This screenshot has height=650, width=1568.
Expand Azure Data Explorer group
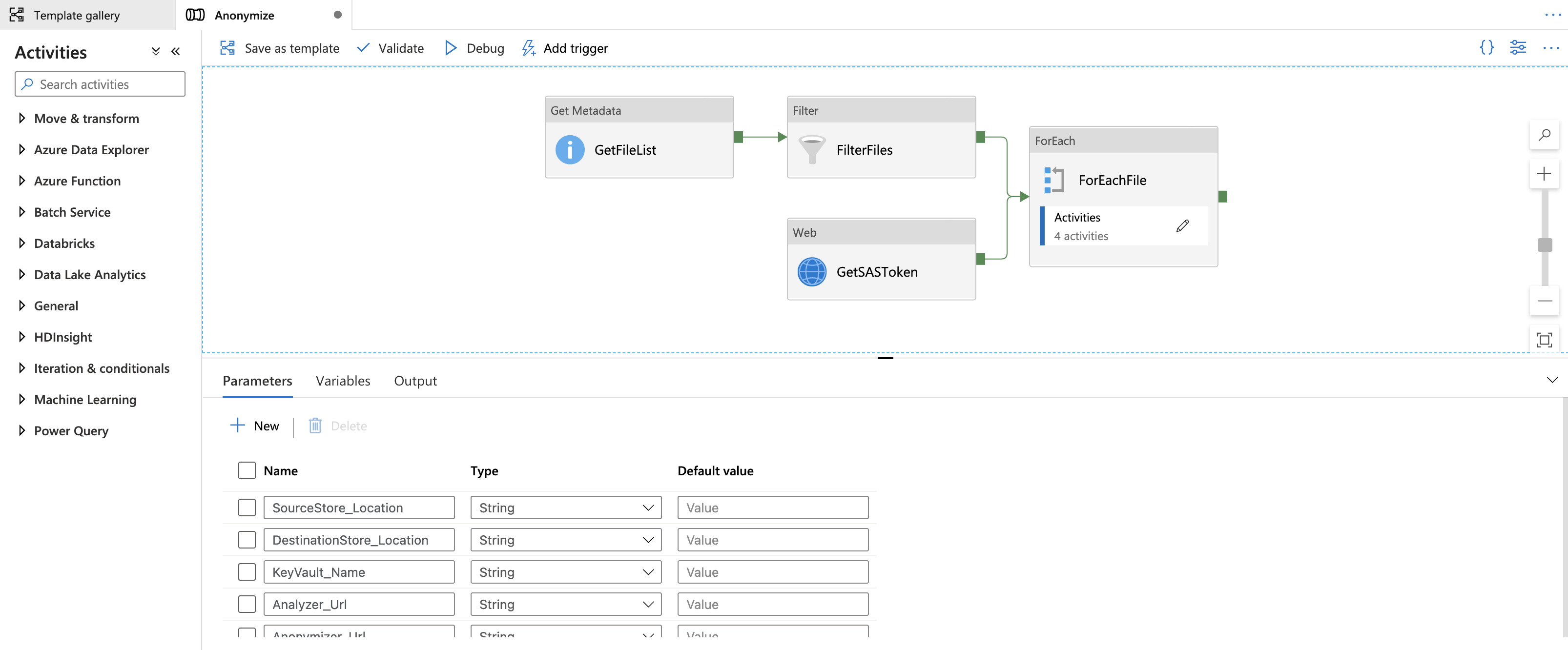click(x=22, y=149)
